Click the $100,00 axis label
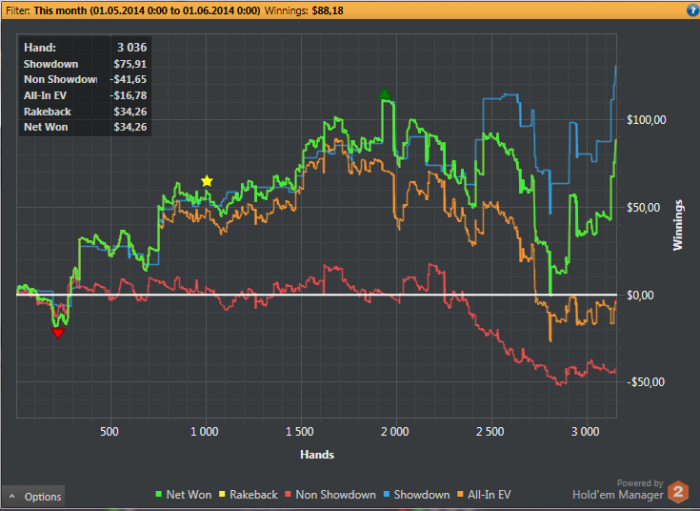700x511 pixels. pos(646,120)
